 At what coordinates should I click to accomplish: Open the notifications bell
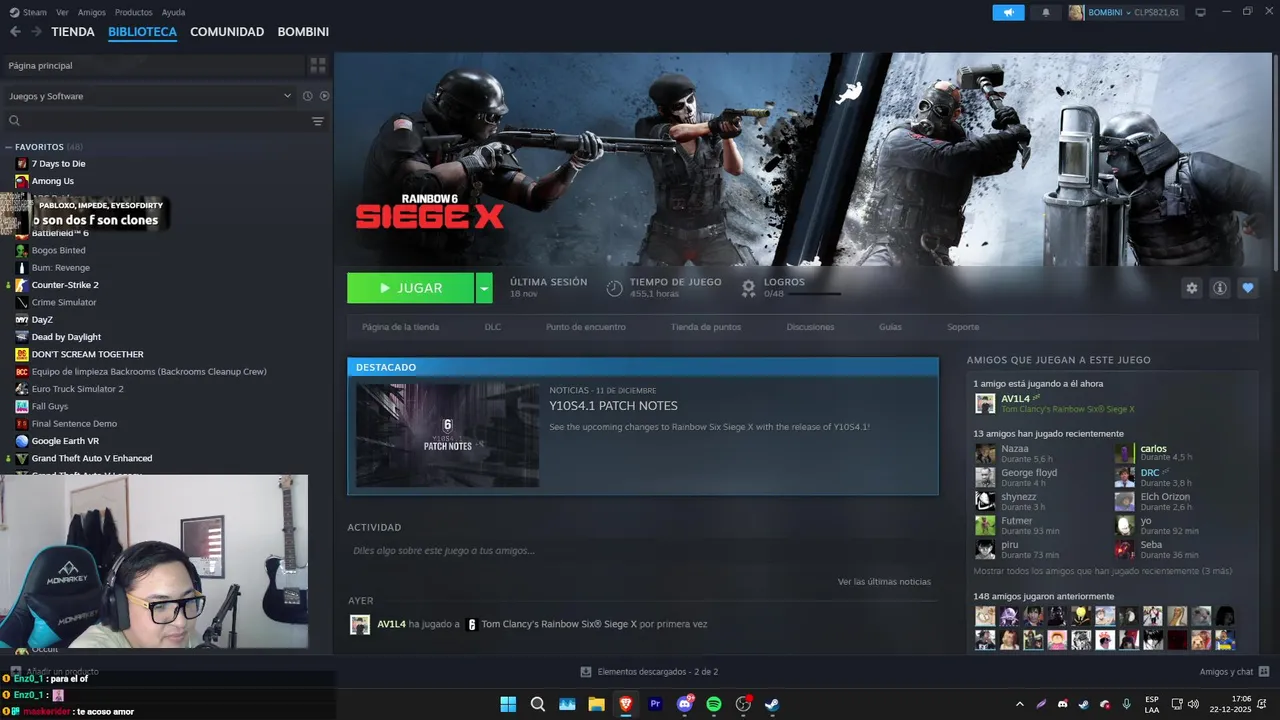(1046, 12)
